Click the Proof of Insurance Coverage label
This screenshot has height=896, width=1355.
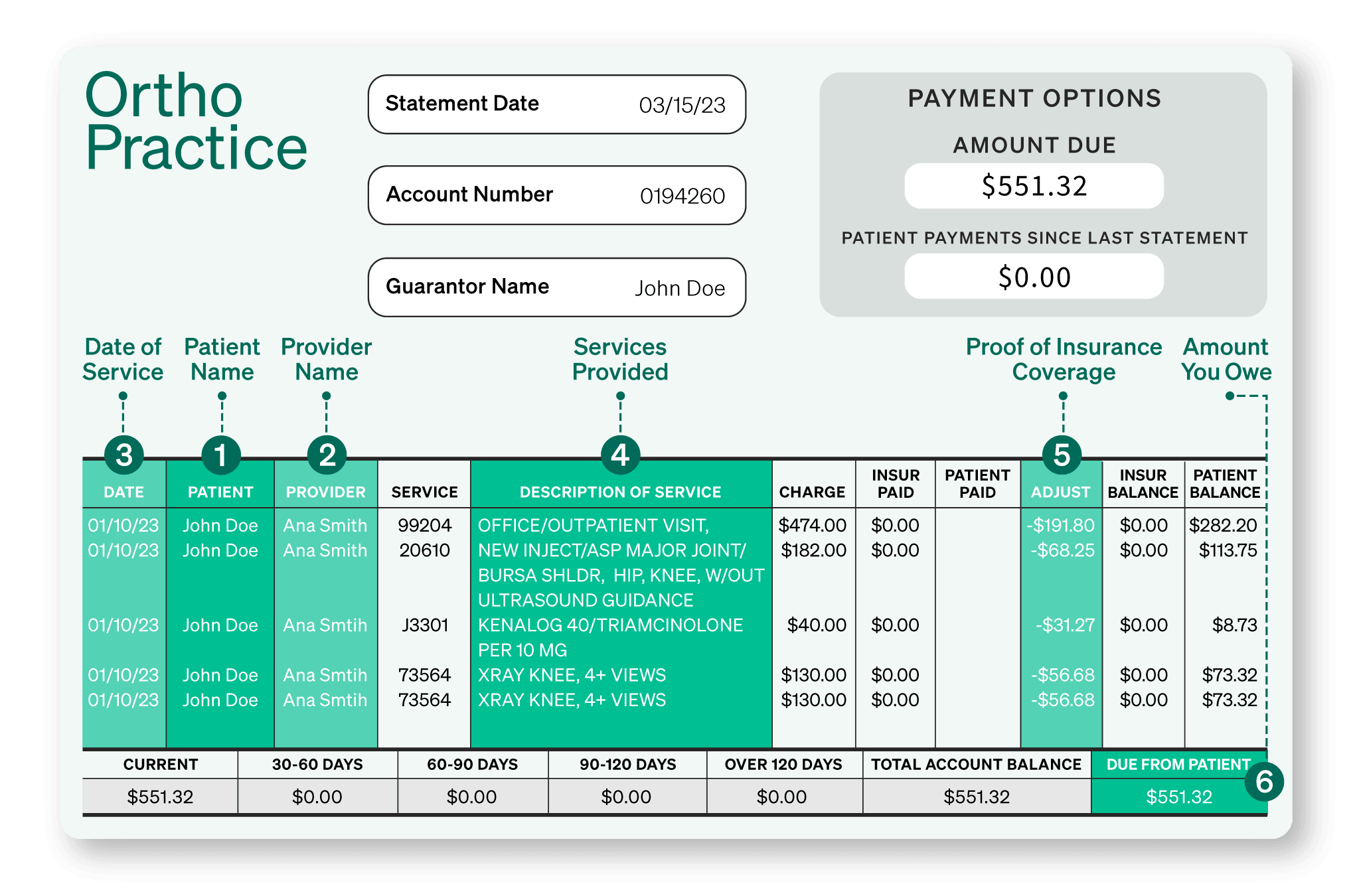[x=1064, y=359]
